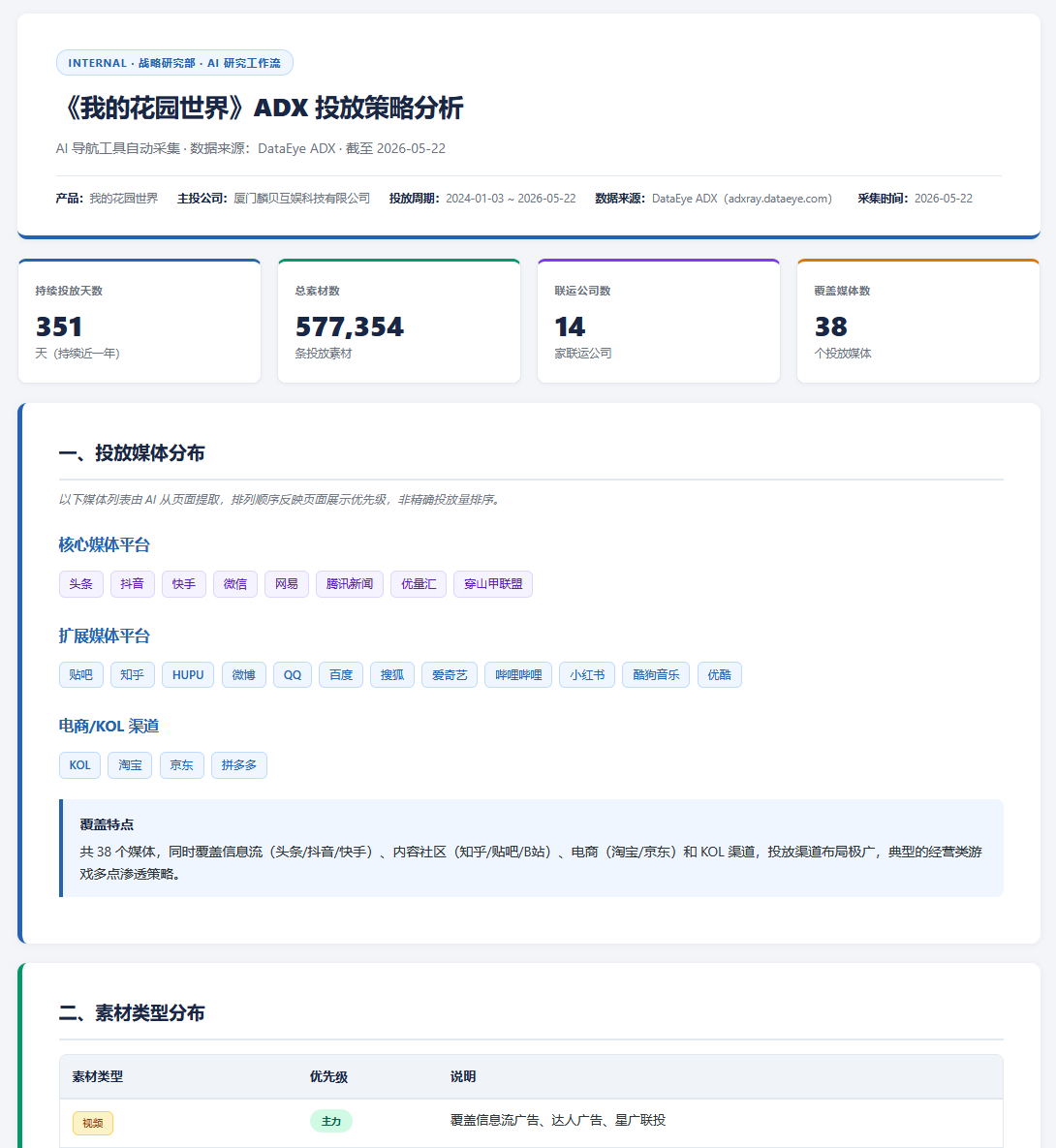Choose the 京东 channel tag
Screen dimensions: 1056x1148
[x=181, y=765]
